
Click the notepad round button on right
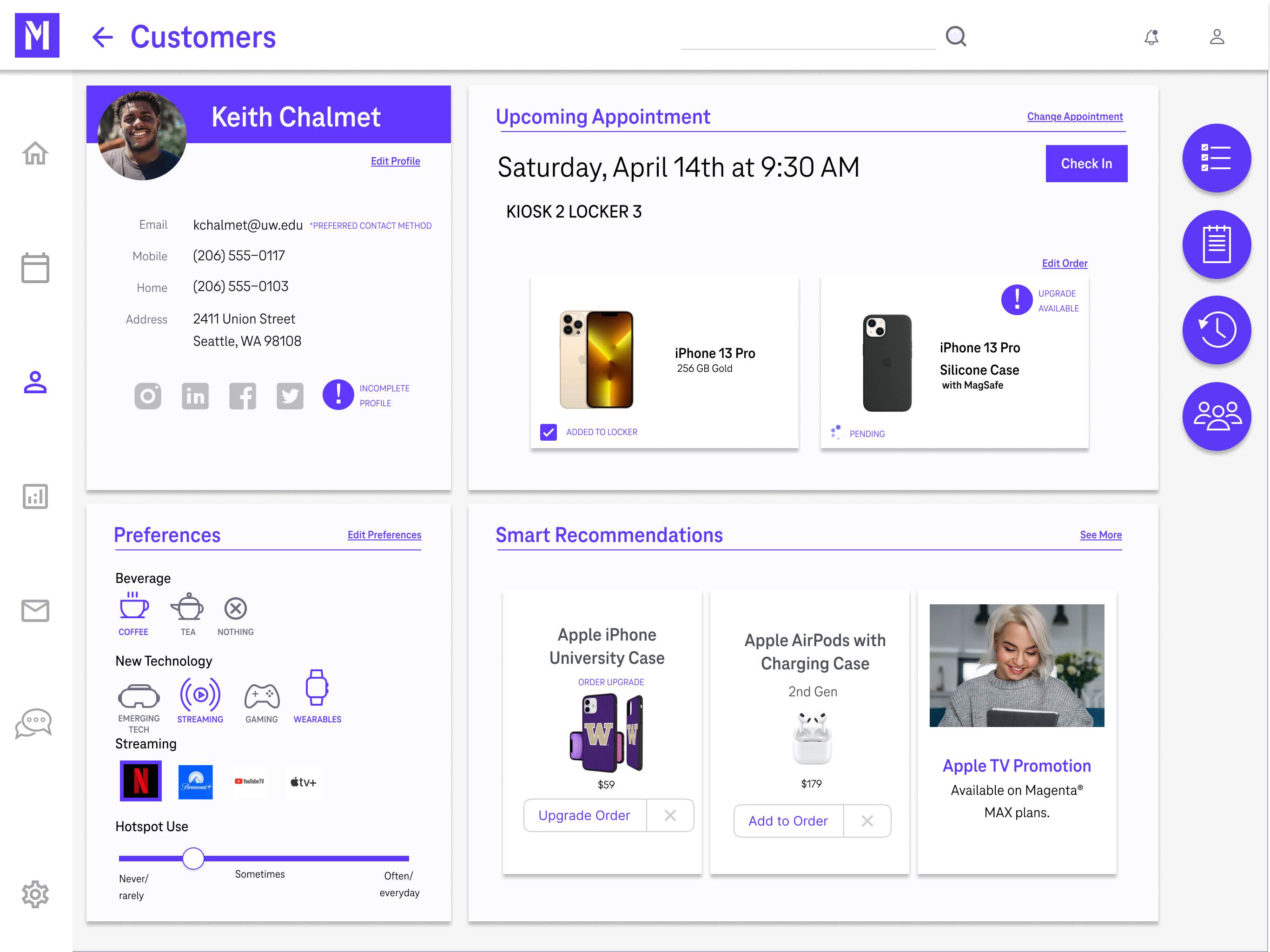coord(1217,244)
